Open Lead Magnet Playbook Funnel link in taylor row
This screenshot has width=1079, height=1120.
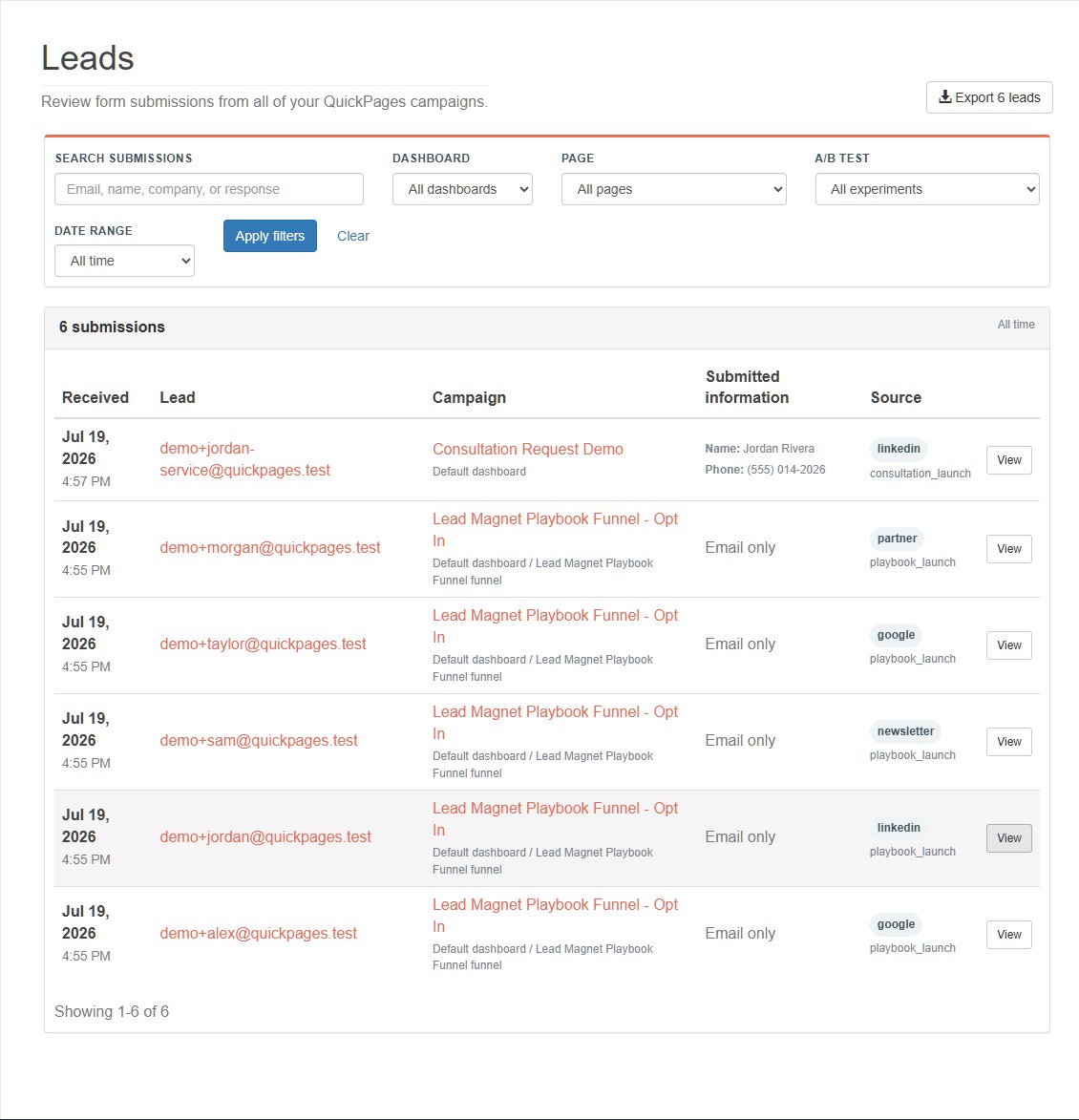point(555,626)
